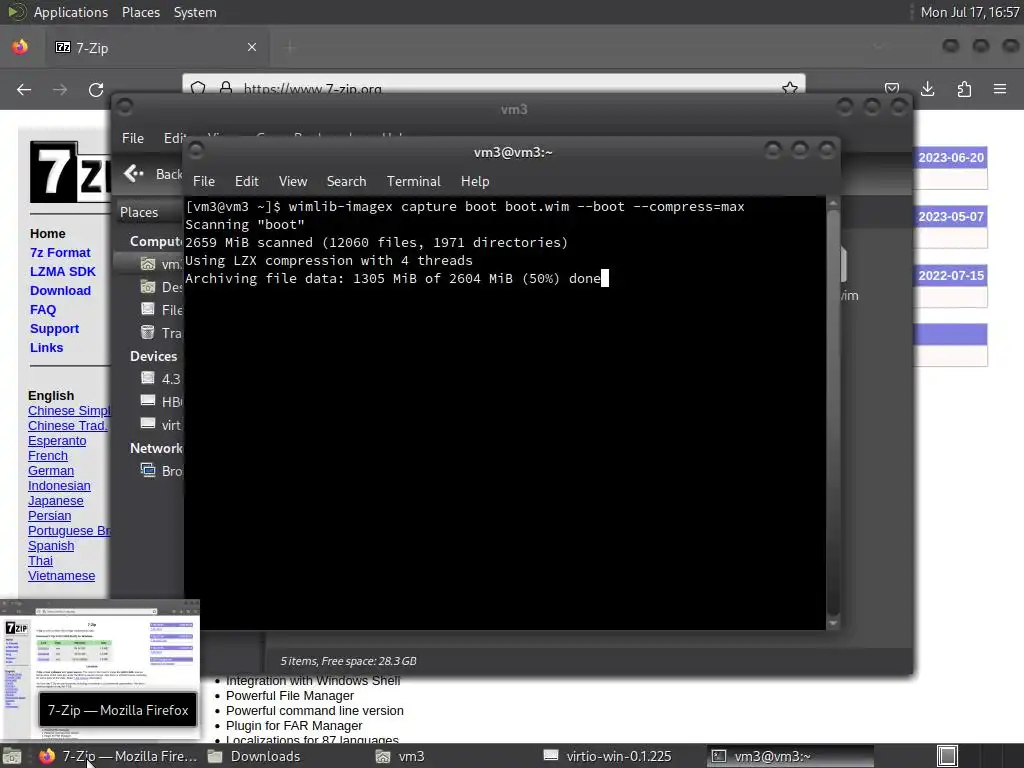The width and height of the screenshot is (1024, 768).
Task: Switch language to Persian
Action: click(50, 516)
